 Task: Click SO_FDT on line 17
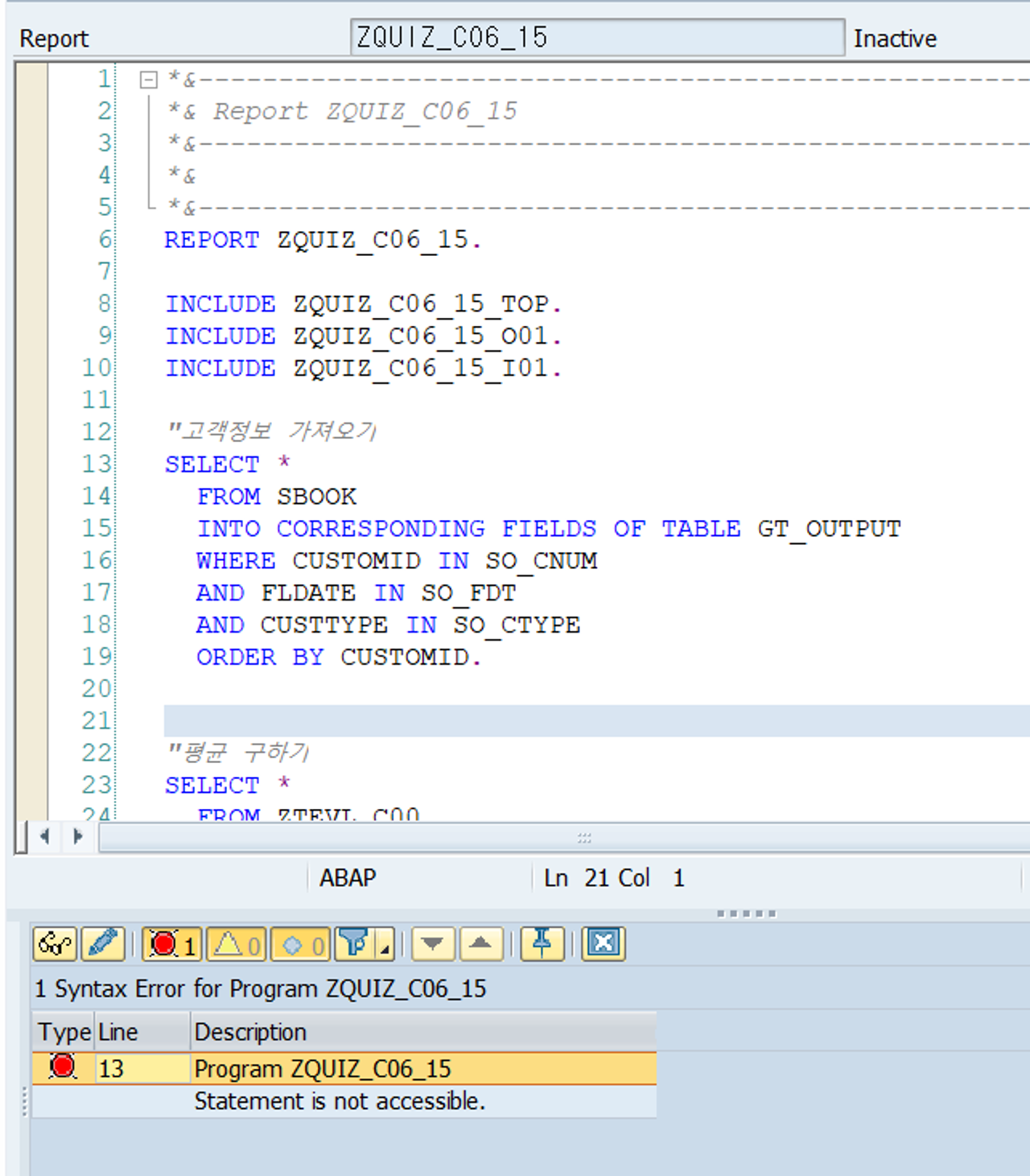pyautogui.click(x=468, y=592)
